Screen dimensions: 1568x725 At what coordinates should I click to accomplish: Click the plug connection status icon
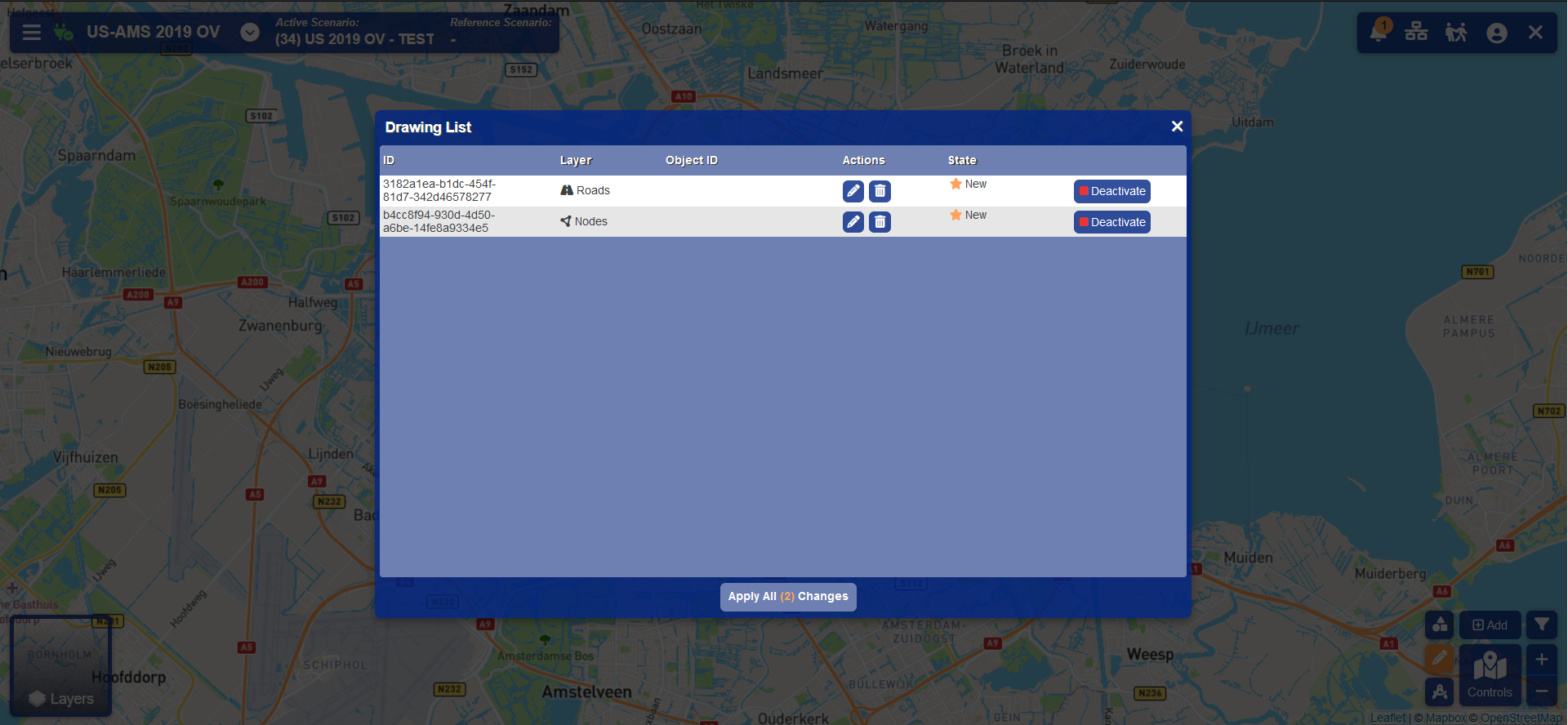tap(63, 33)
